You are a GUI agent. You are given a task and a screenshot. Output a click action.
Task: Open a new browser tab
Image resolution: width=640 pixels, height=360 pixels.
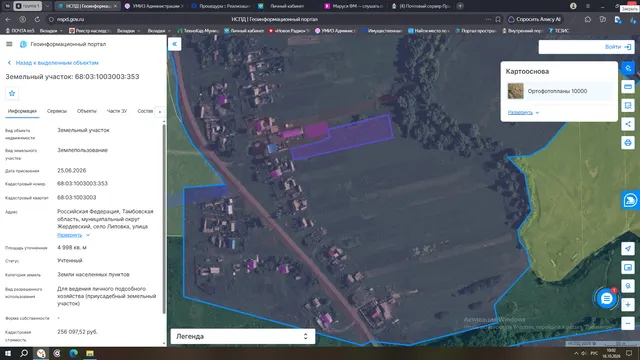point(460,6)
